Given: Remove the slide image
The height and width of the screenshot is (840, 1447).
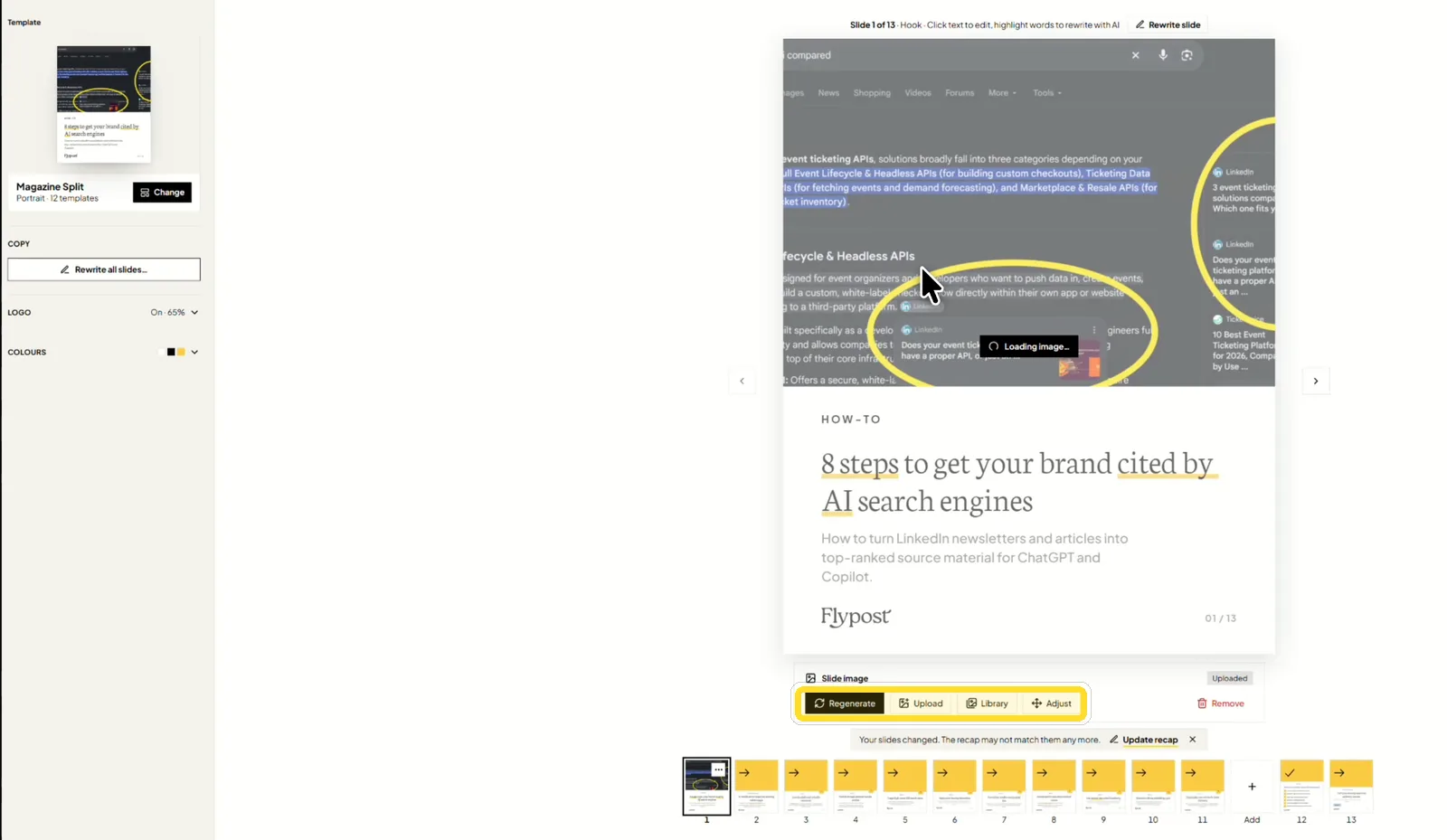Looking at the screenshot, I should (1221, 703).
